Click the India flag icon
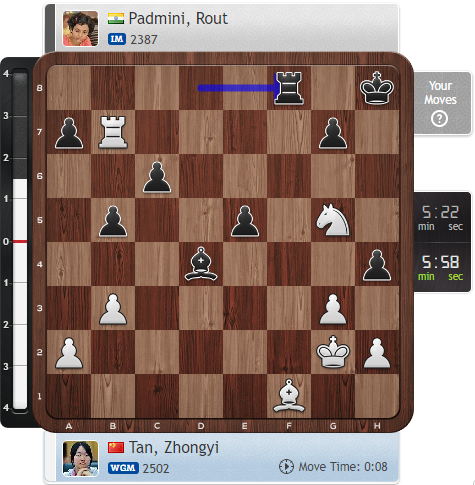This screenshot has width=475, height=485. tap(116, 19)
